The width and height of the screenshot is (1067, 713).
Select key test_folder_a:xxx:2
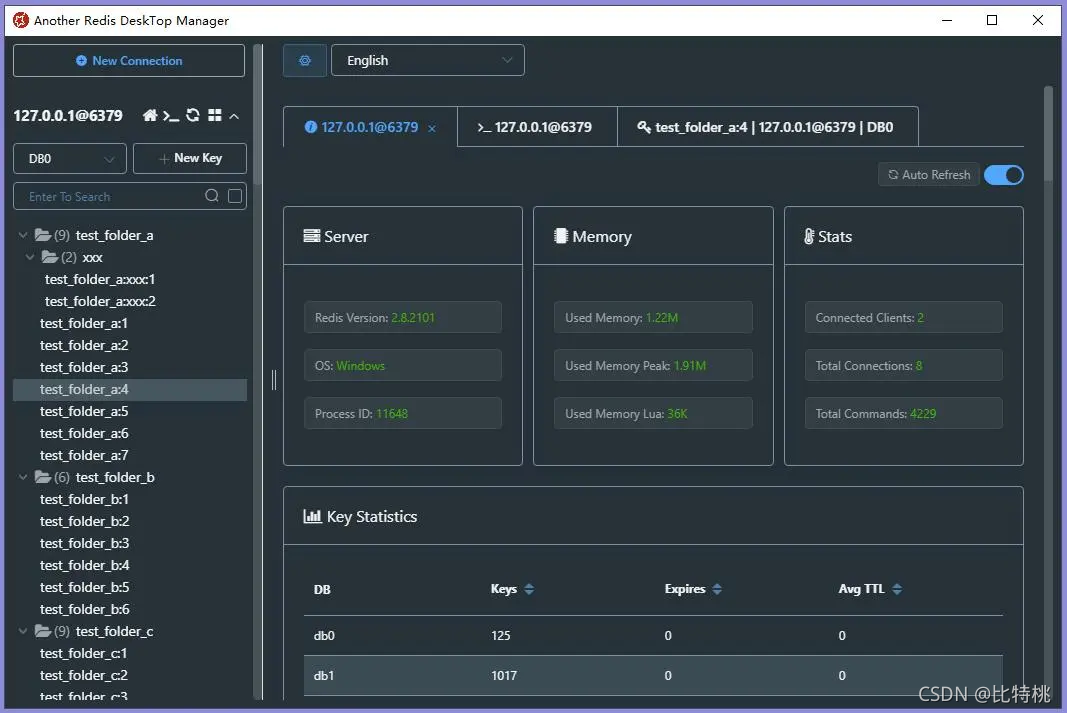click(x=100, y=301)
